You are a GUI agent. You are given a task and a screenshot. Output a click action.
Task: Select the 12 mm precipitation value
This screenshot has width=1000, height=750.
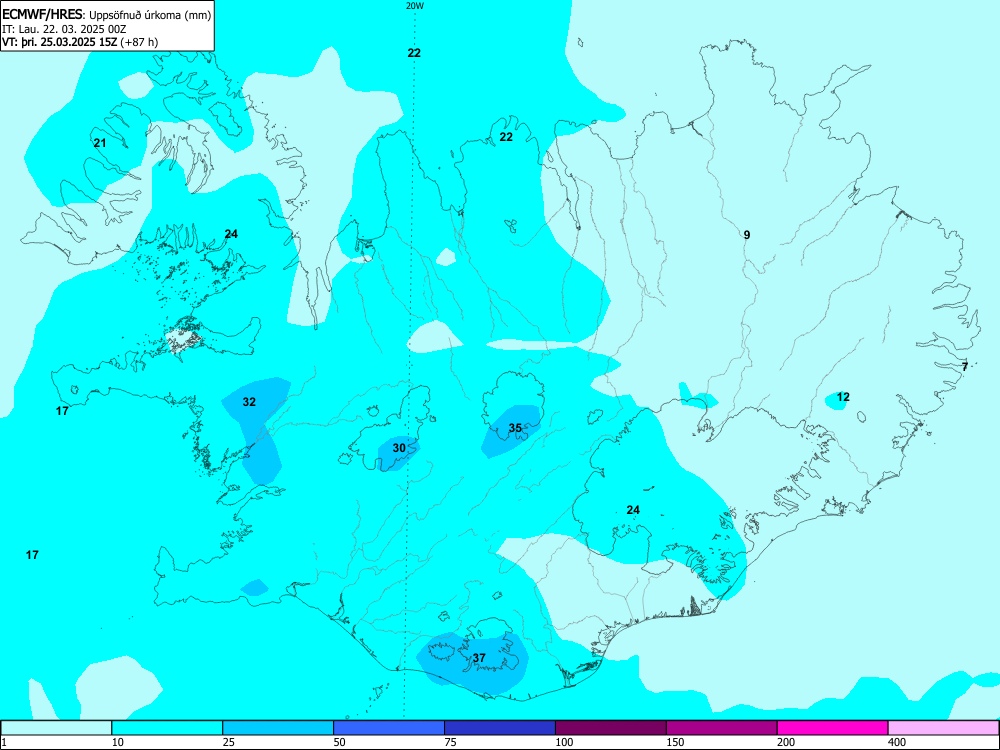coord(843,397)
